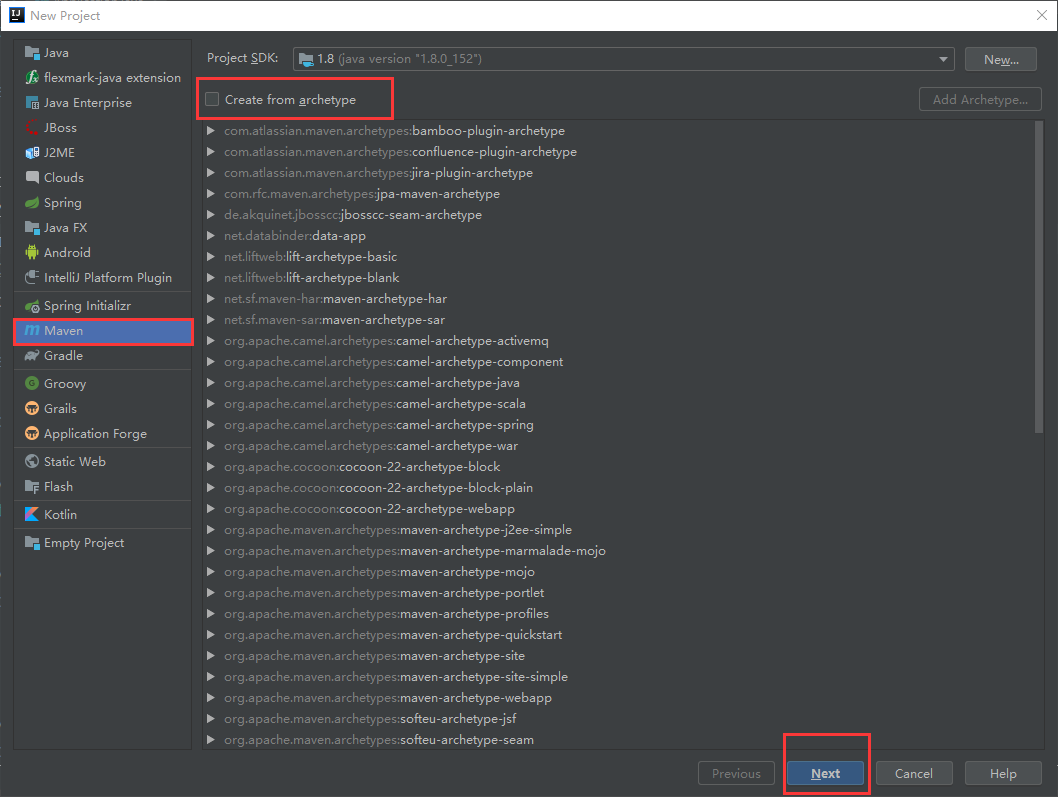
Task: Select the Java project type icon
Action: tap(32, 53)
